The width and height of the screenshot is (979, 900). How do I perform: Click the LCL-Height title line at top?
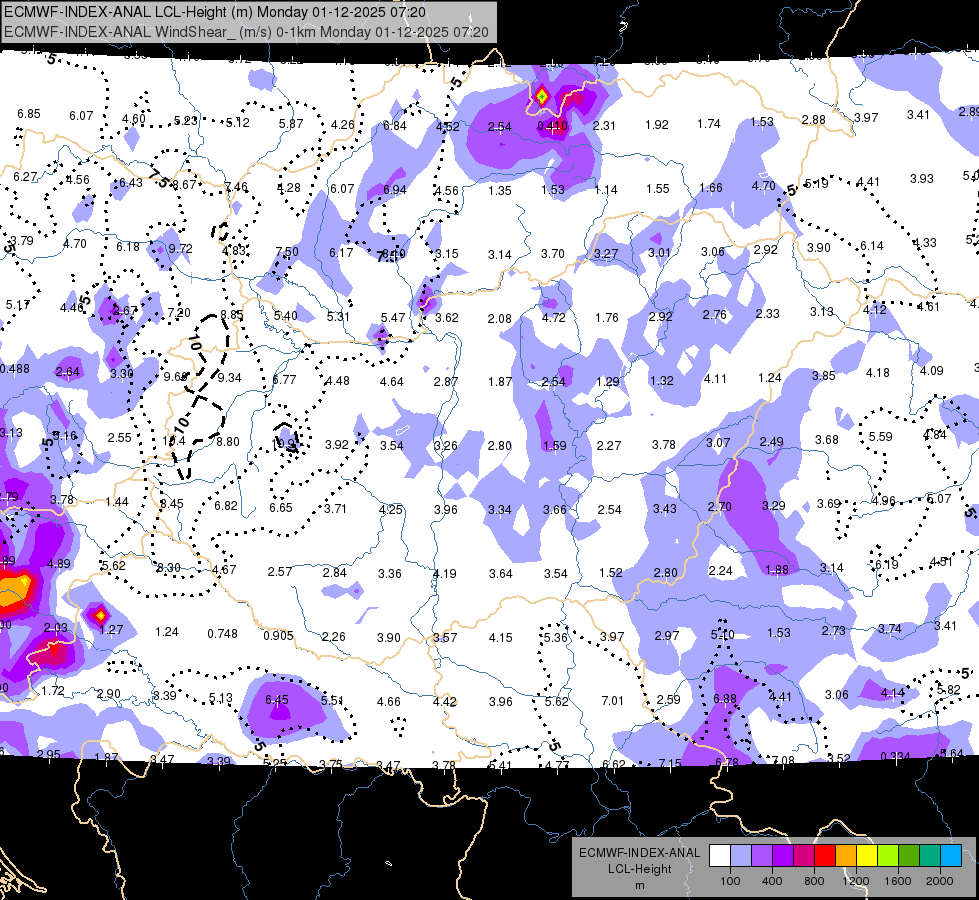[x=215, y=12]
